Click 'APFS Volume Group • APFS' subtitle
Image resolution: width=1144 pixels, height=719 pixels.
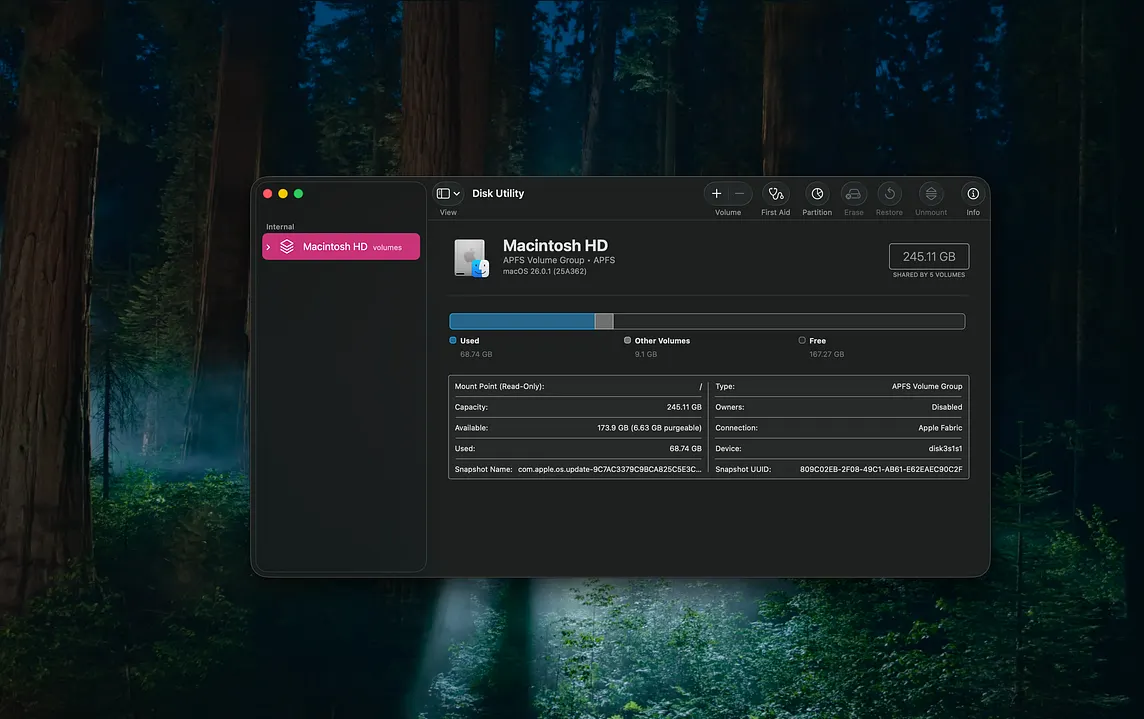coord(559,260)
